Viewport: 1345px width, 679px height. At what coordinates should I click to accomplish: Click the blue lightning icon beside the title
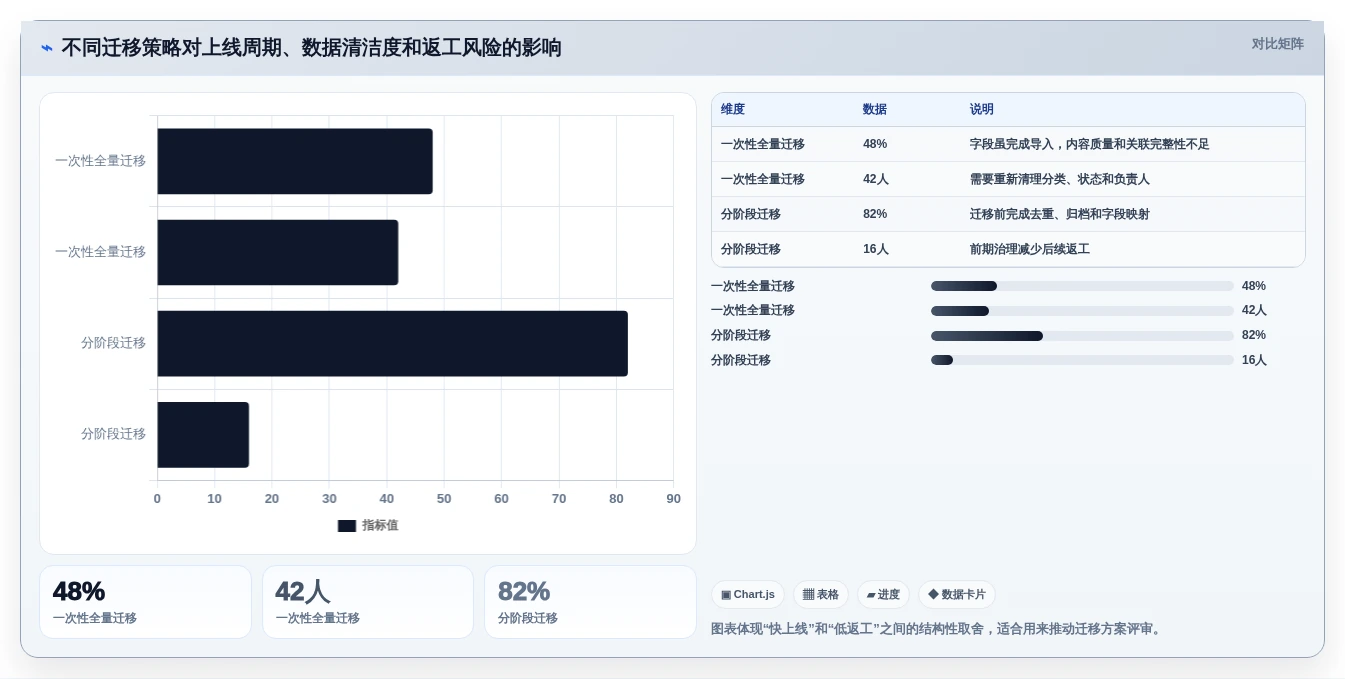point(46,48)
